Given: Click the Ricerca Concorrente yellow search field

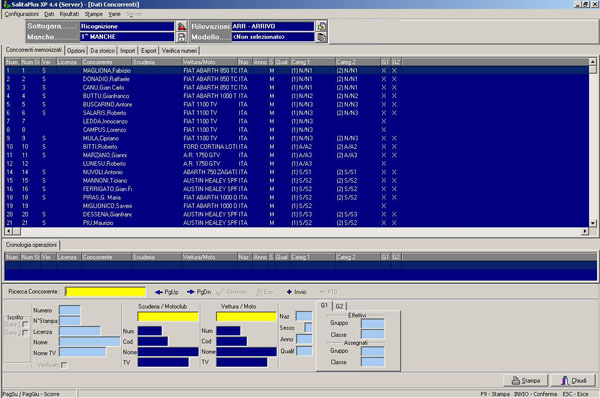Looking at the screenshot, I should coord(106,292).
